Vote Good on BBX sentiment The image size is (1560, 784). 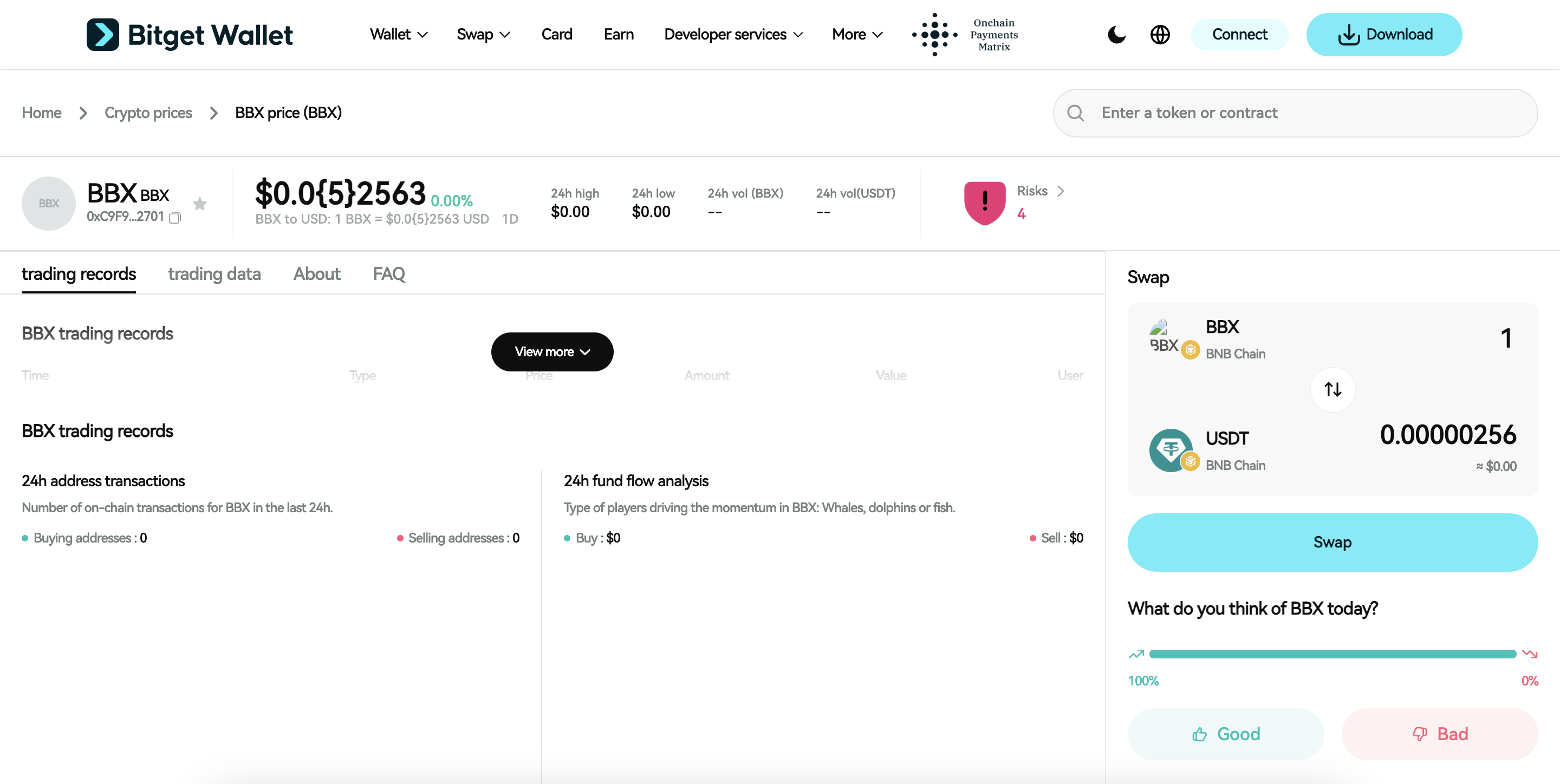pyautogui.click(x=1225, y=734)
